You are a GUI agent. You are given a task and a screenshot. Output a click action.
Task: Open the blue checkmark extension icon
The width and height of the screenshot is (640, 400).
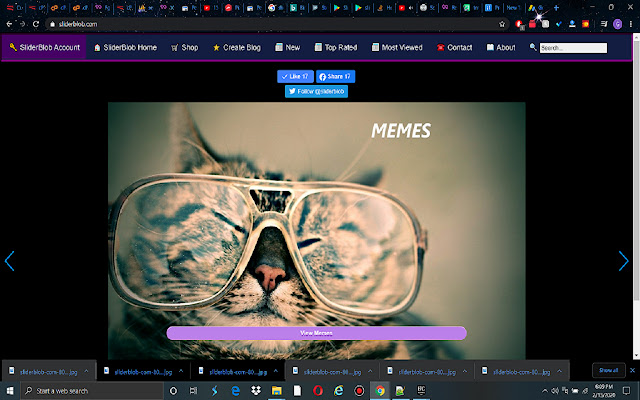(x=559, y=24)
